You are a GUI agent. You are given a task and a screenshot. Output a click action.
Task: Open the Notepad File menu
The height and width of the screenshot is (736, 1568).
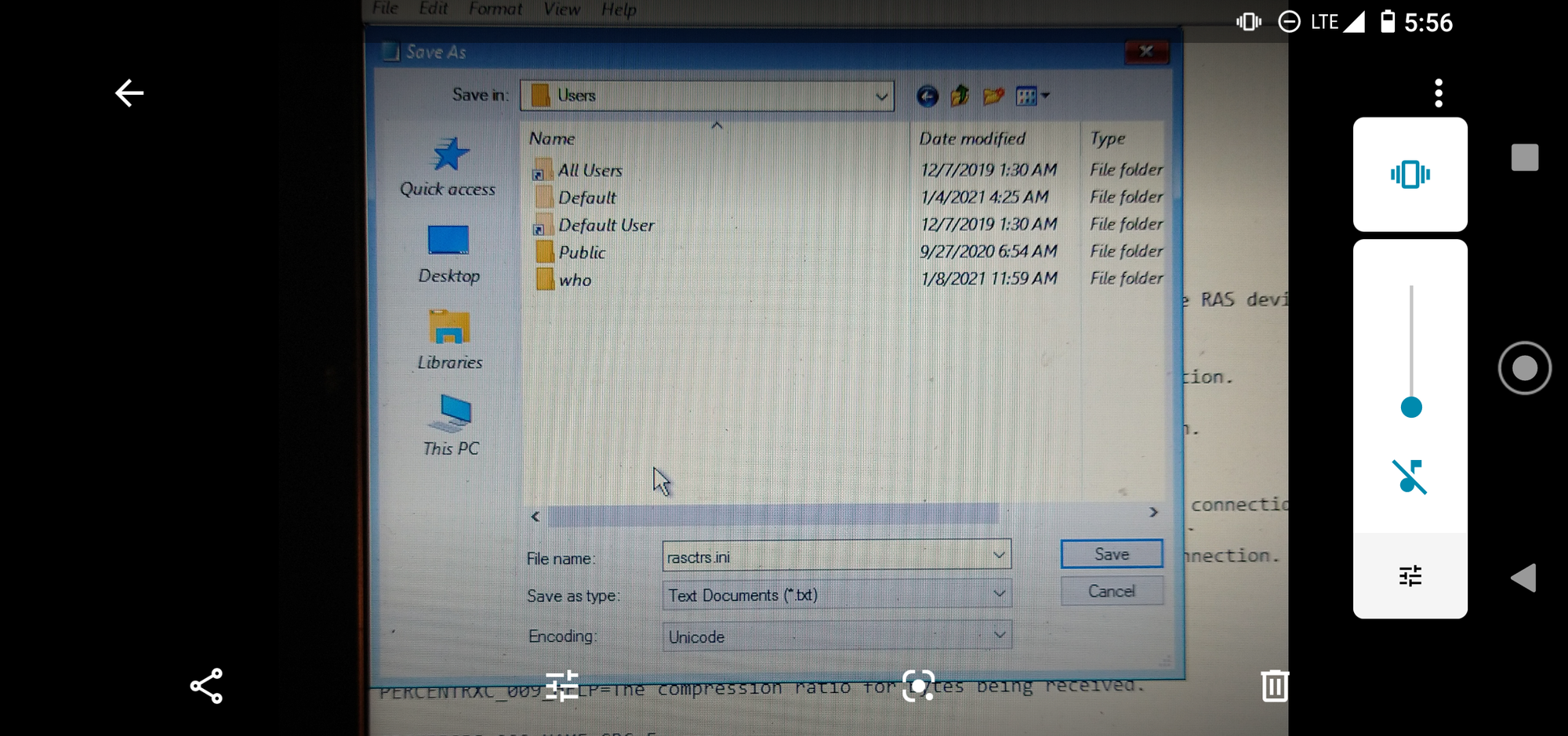385,9
